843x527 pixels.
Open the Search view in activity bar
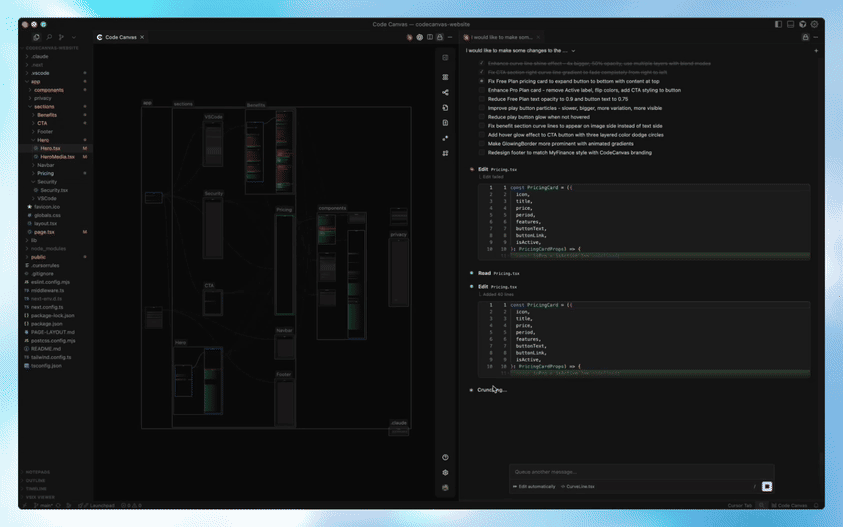49,37
